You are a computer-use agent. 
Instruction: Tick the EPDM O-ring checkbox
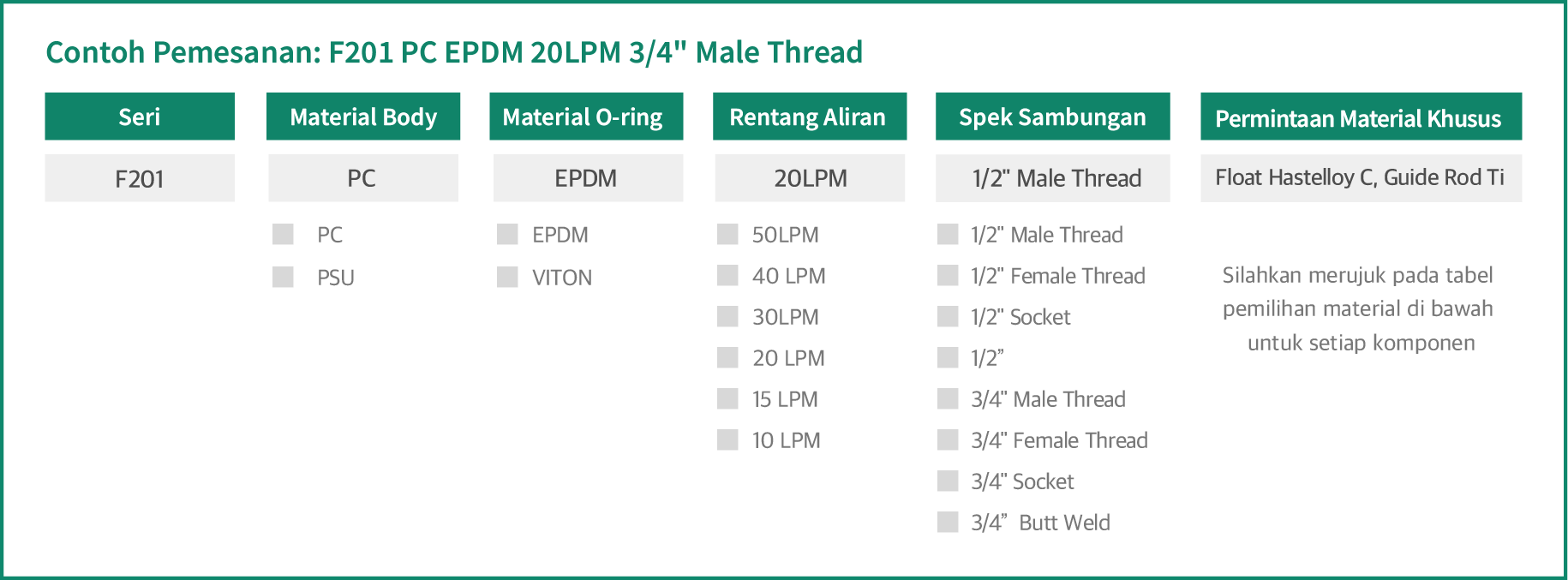pyautogui.click(x=507, y=234)
